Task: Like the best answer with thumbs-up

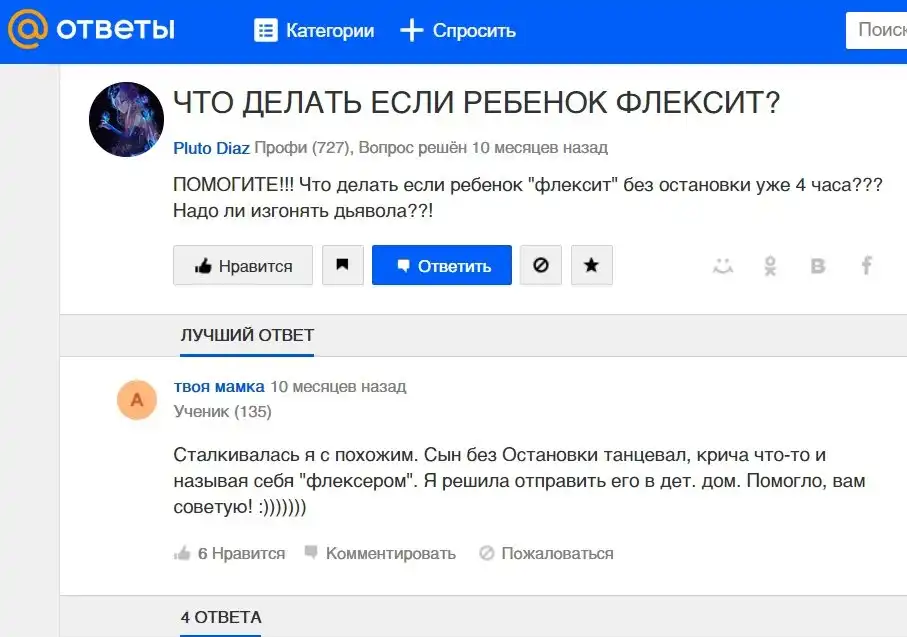Action: [182, 553]
